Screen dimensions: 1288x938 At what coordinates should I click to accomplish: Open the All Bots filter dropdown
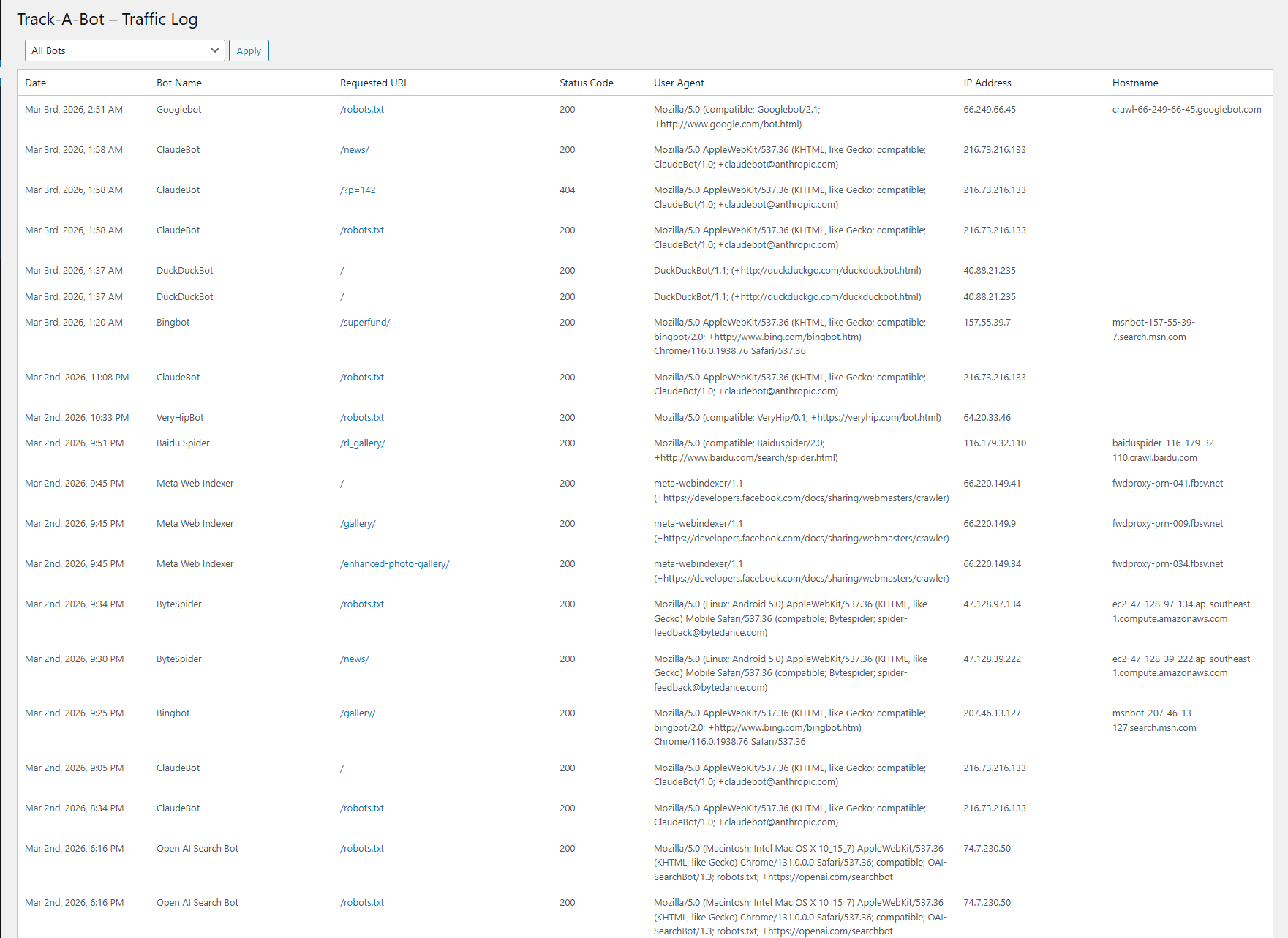tap(124, 50)
